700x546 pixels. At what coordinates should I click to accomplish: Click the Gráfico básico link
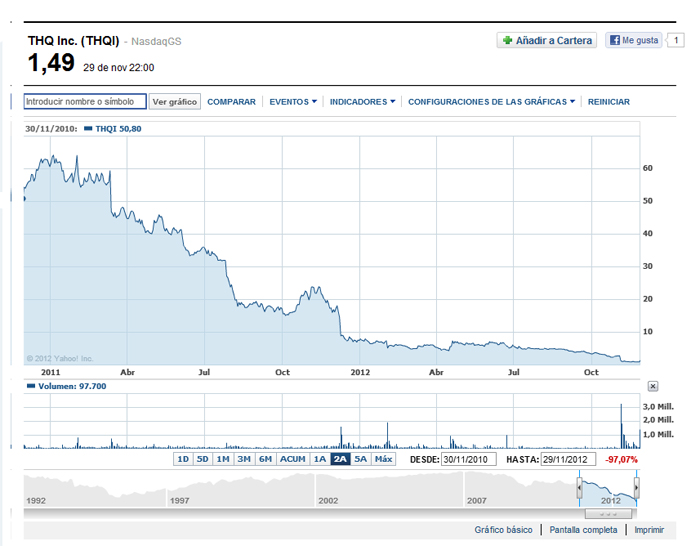(503, 530)
